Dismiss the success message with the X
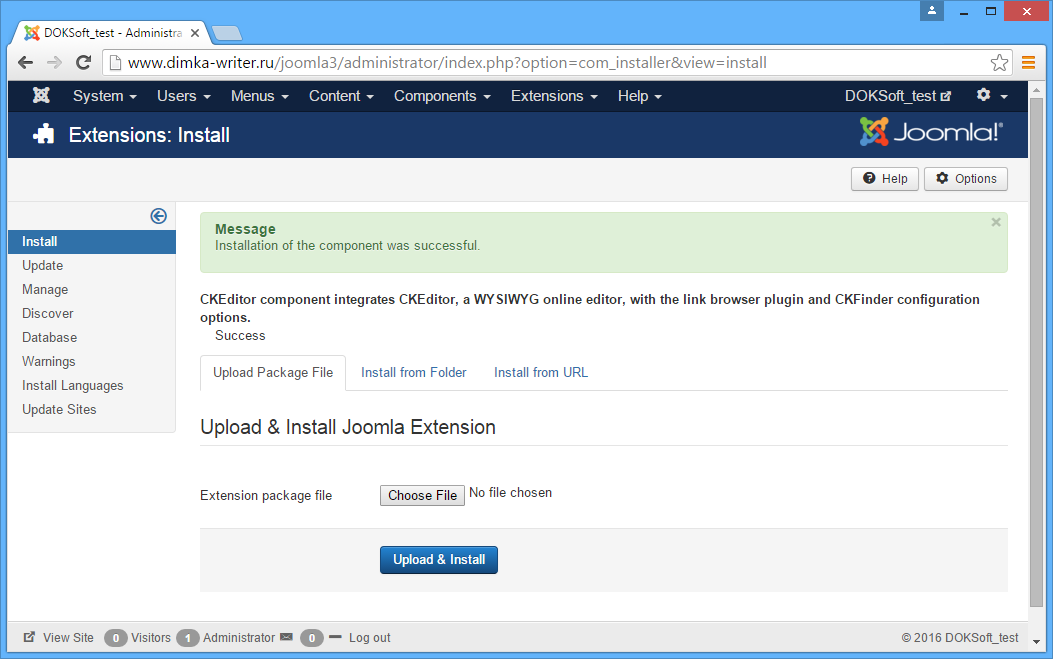Screen dimensions: 1053x659 tap(996, 223)
